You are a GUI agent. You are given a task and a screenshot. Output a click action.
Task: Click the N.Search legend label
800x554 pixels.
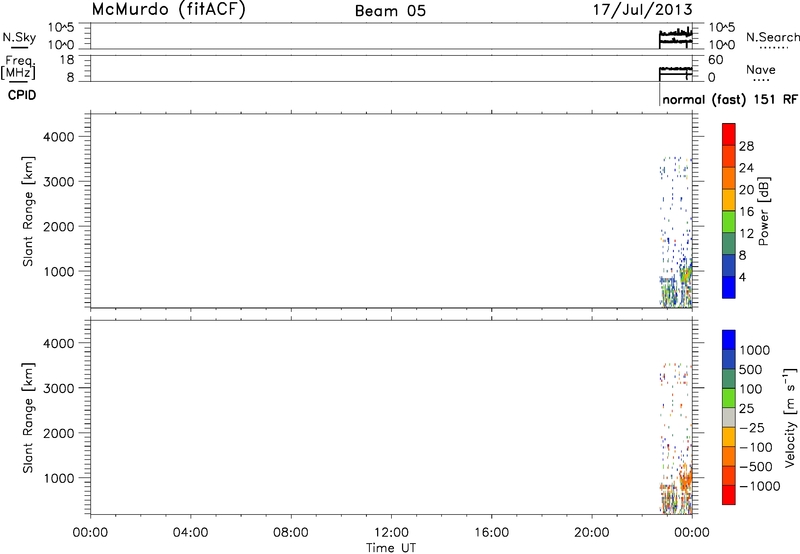tap(772, 37)
